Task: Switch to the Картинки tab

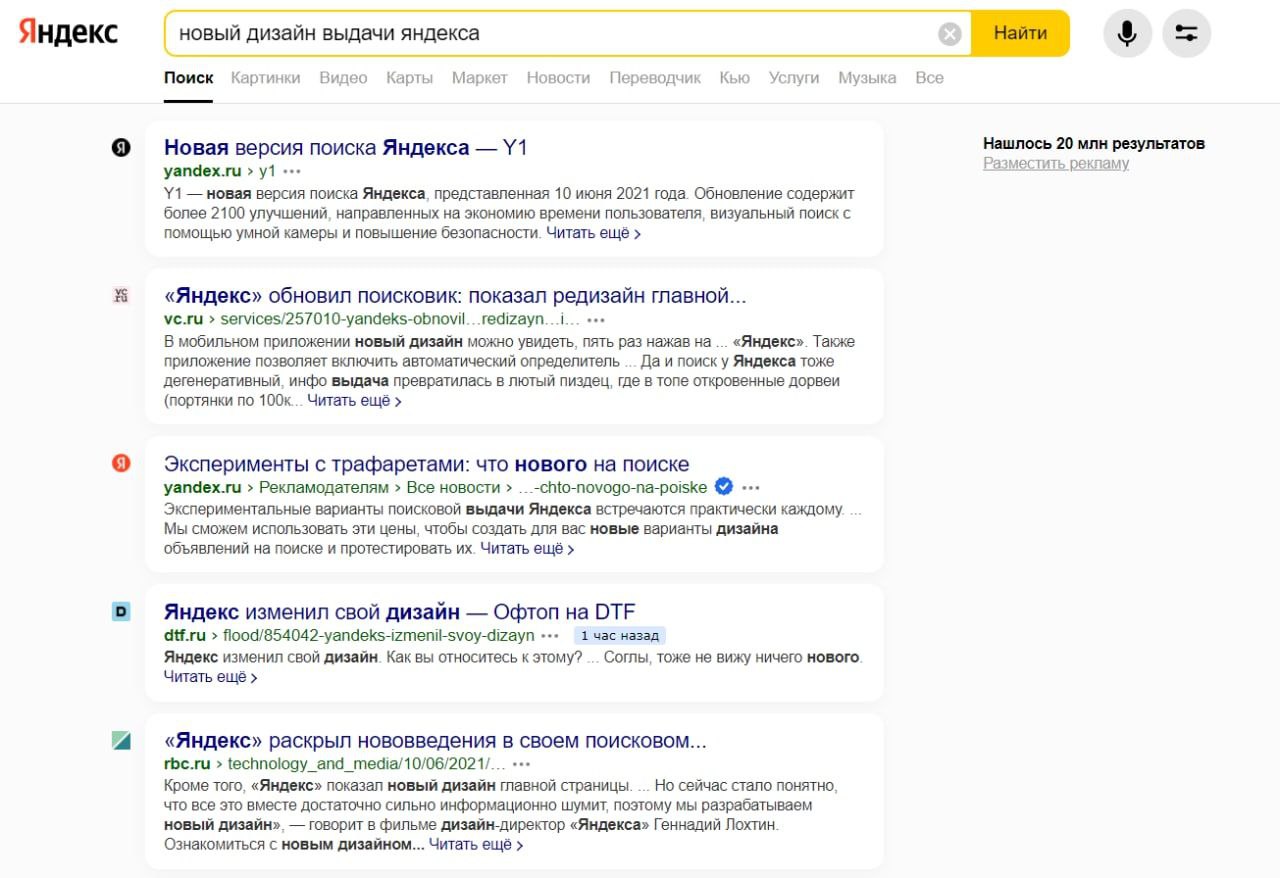Action: click(x=265, y=78)
